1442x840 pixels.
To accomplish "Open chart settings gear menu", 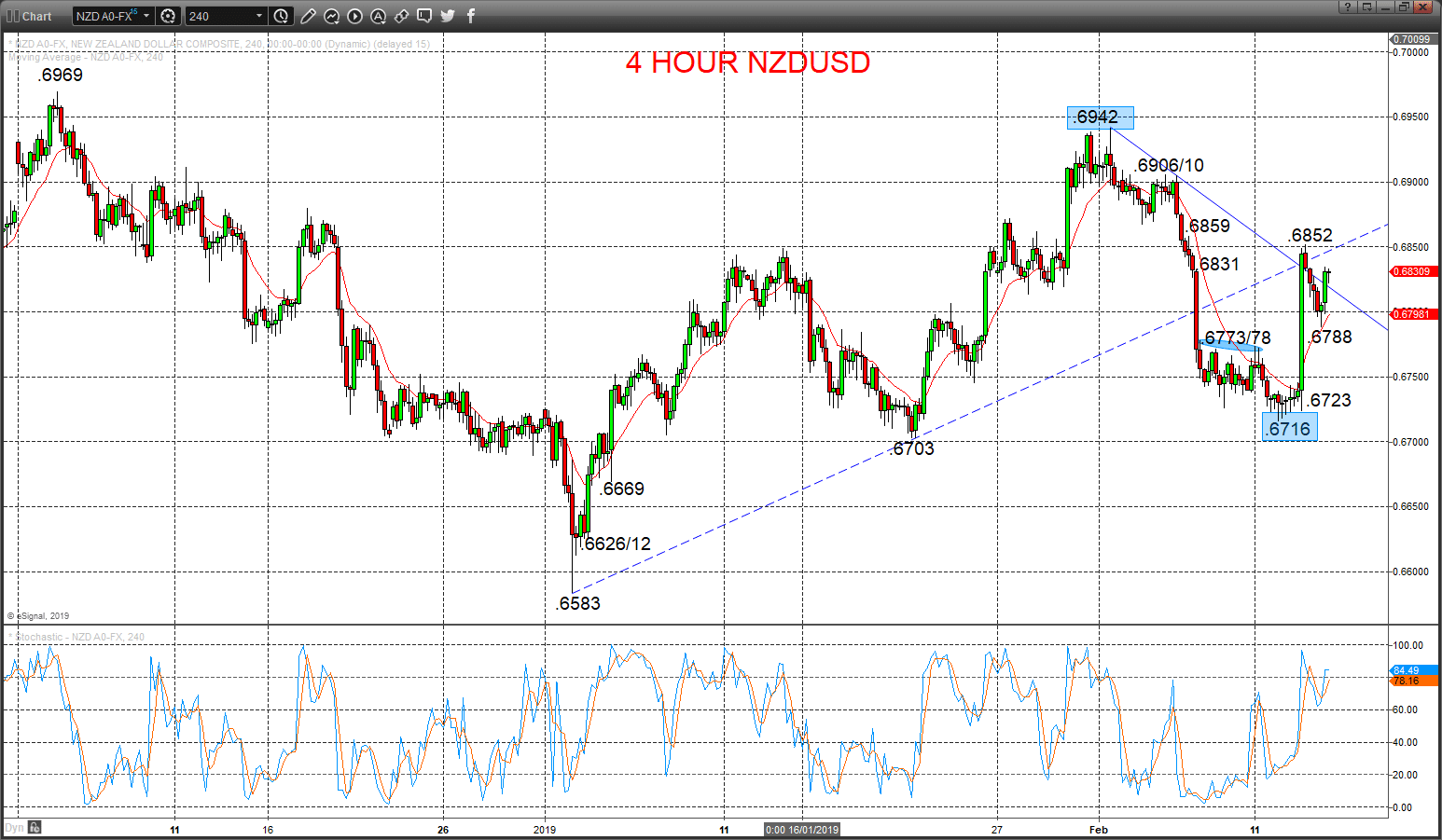I will pyautogui.click(x=168, y=16).
